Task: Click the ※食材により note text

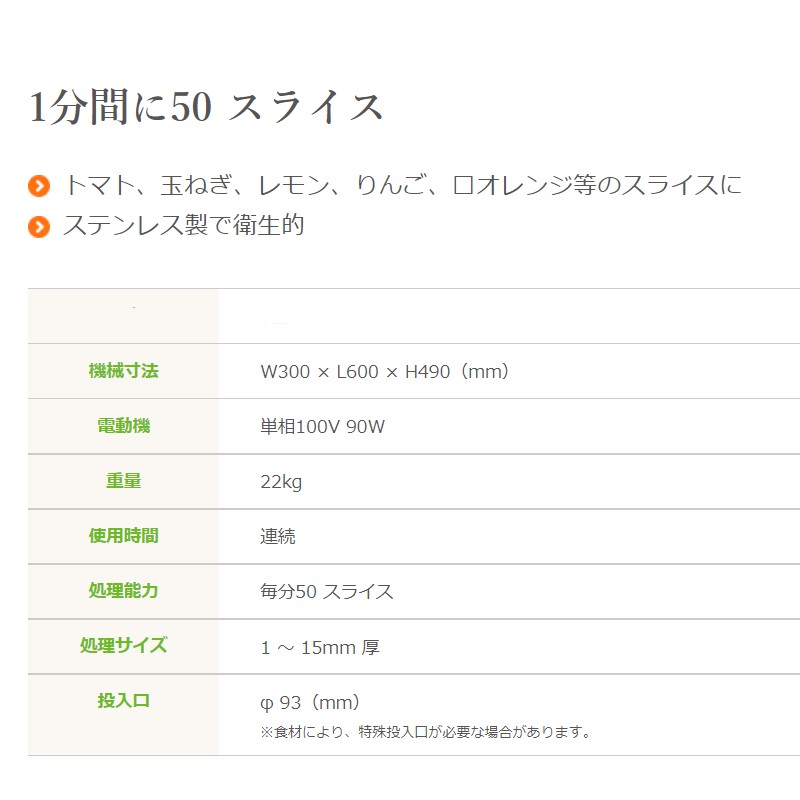Action: click(x=426, y=732)
